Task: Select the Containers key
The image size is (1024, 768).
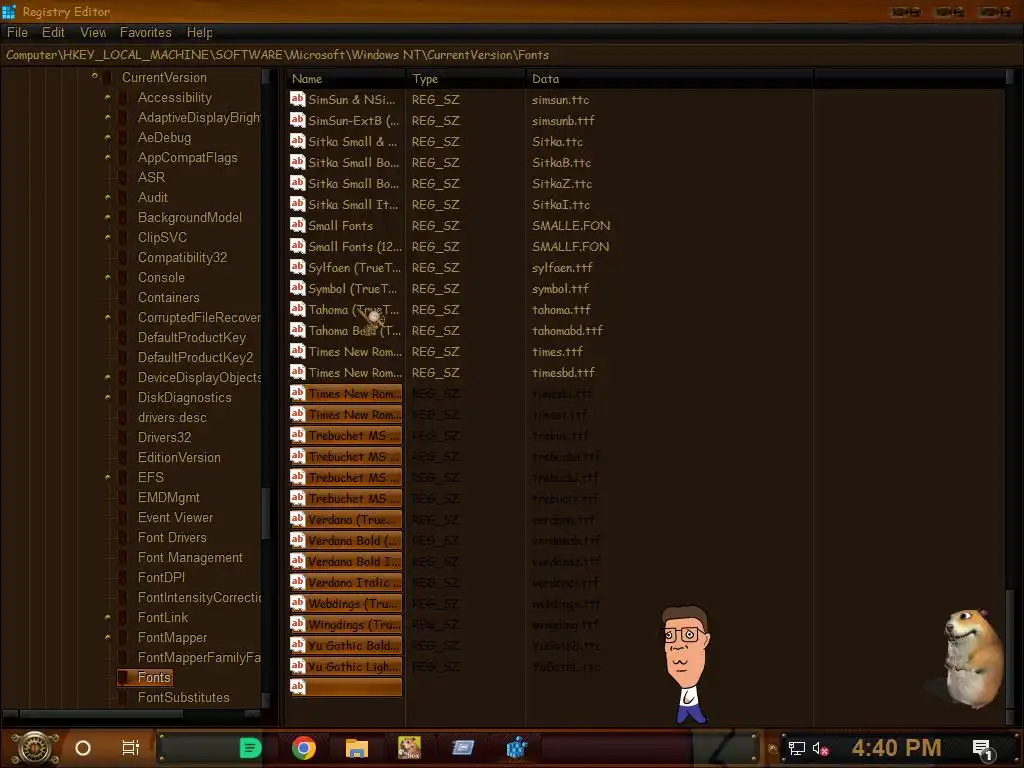Action: coord(168,298)
